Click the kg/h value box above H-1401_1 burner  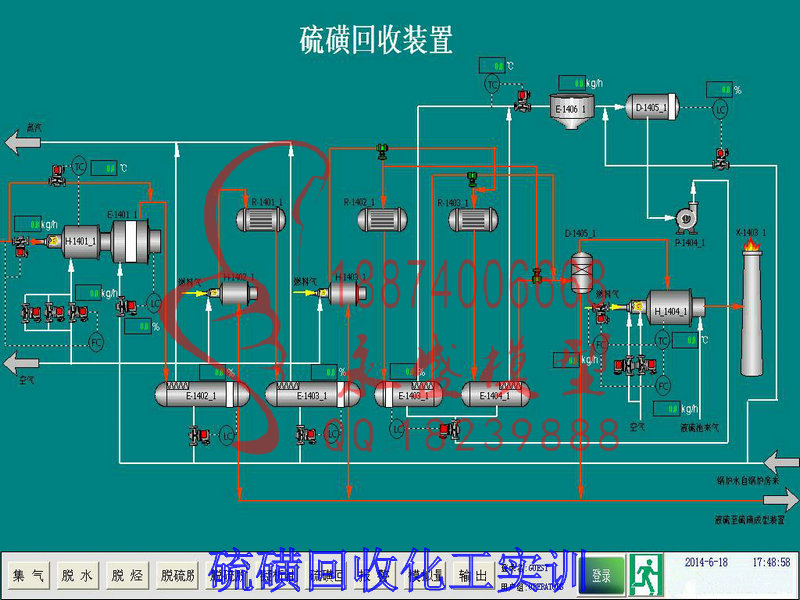tap(28, 223)
